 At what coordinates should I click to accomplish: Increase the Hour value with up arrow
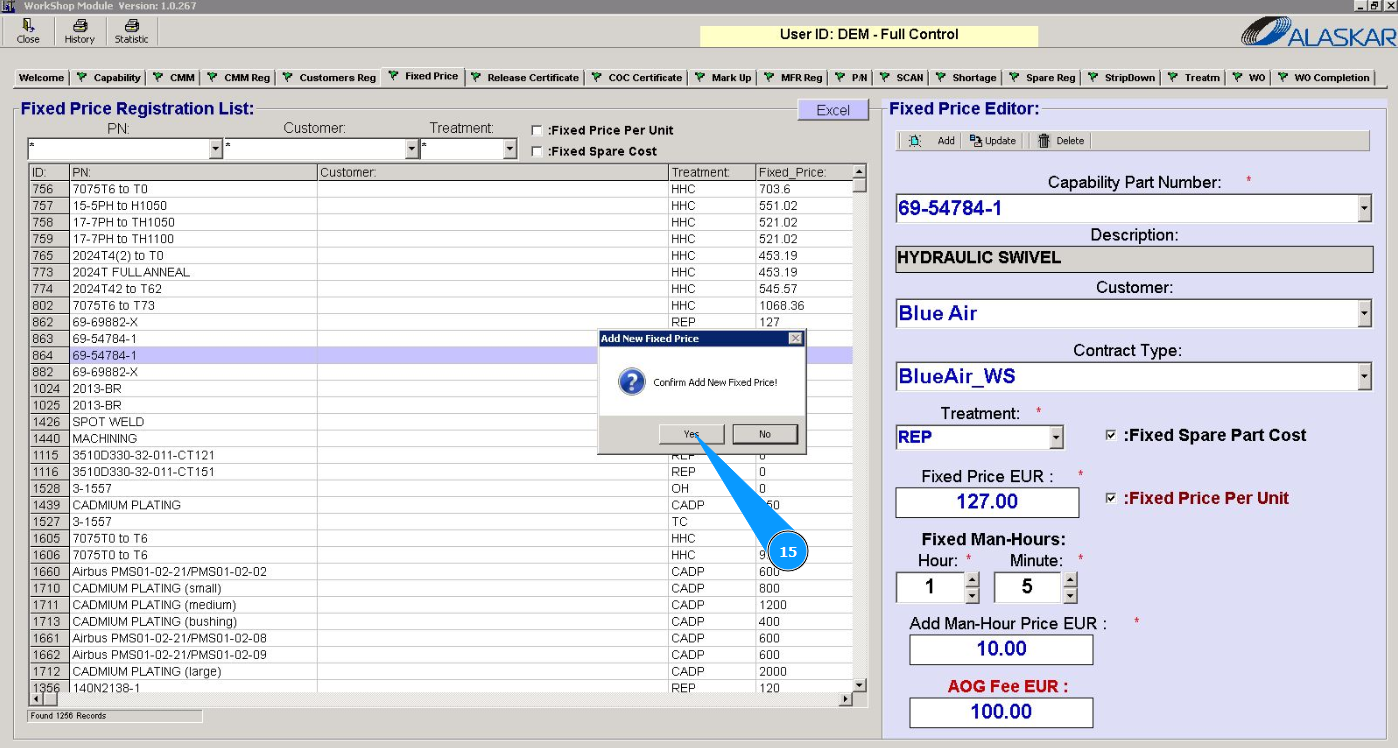[971, 580]
